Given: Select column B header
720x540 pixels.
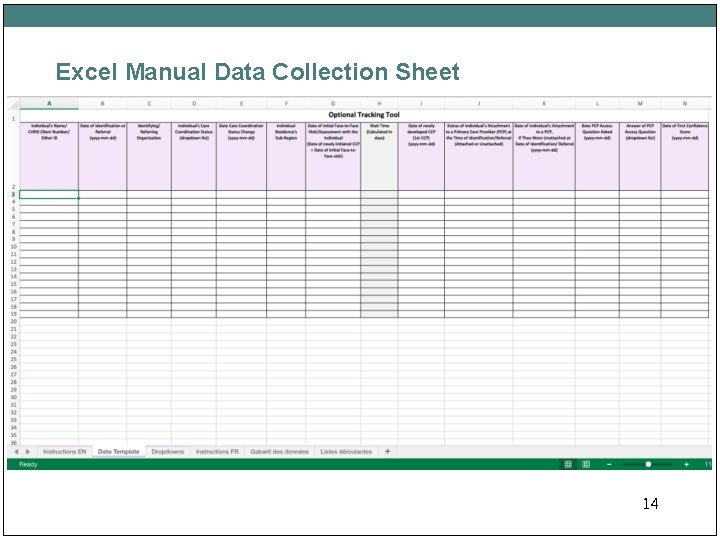Looking at the screenshot, I should 102,104.
